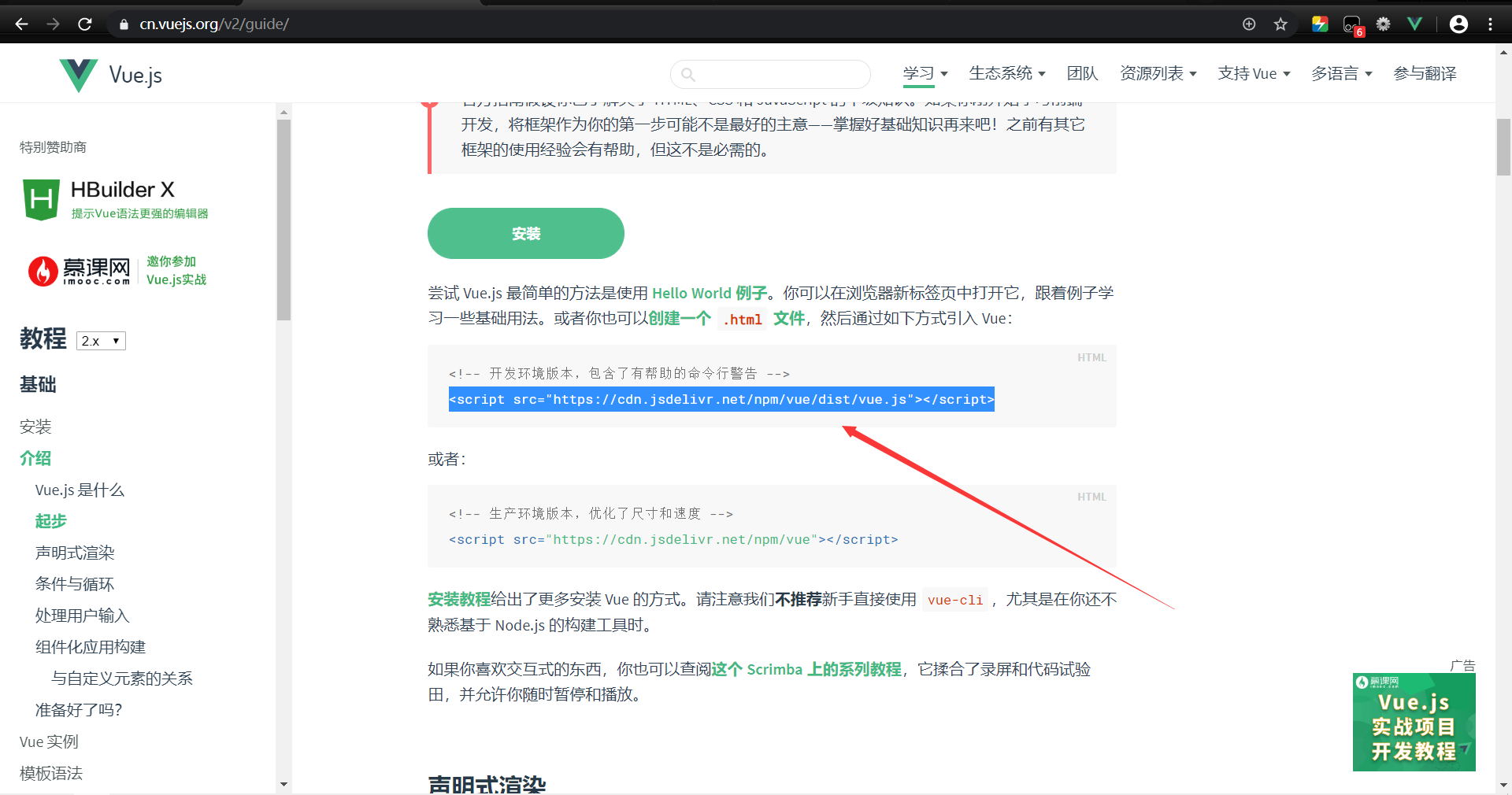This screenshot has width=1512, height=795.
Task: Click the sidebar scrollbar thumb
Action: [283, 220]
